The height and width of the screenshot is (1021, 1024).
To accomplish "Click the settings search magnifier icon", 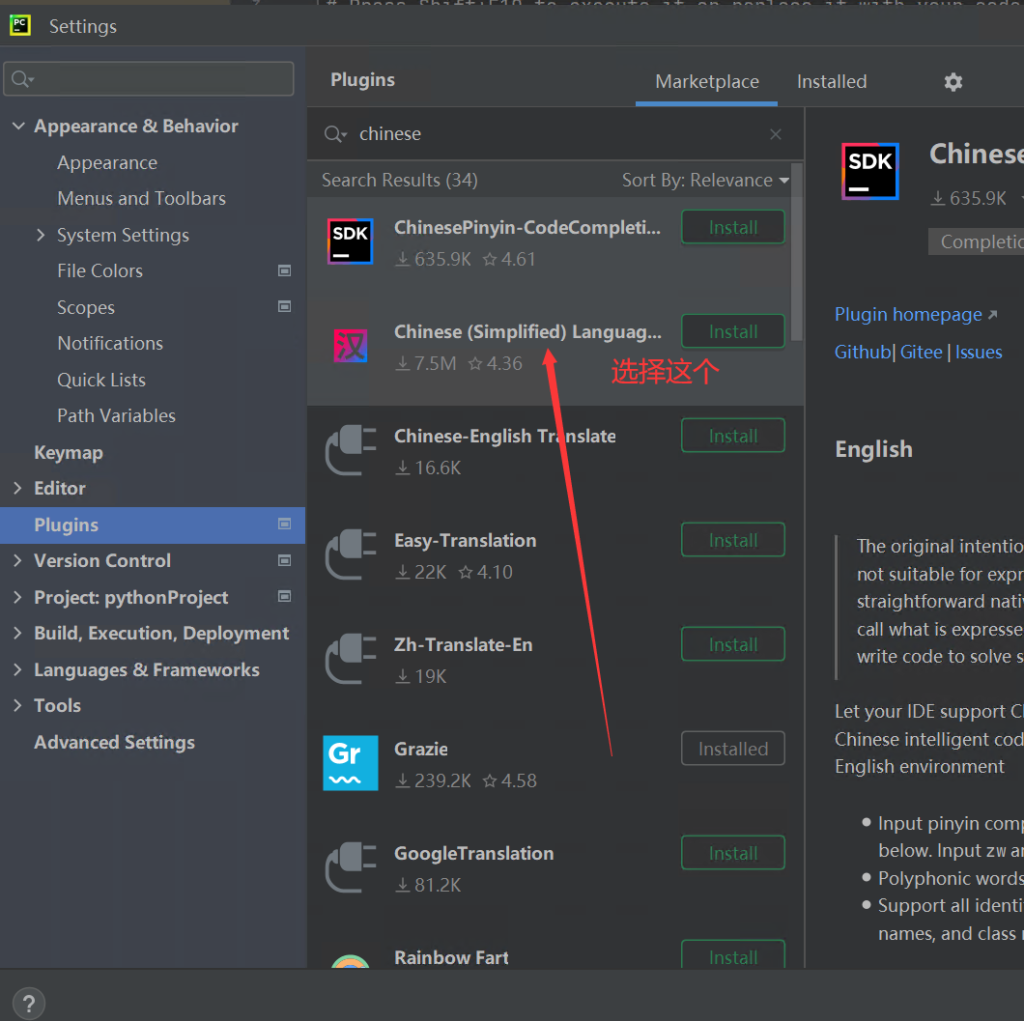I will tap(22, 79).
